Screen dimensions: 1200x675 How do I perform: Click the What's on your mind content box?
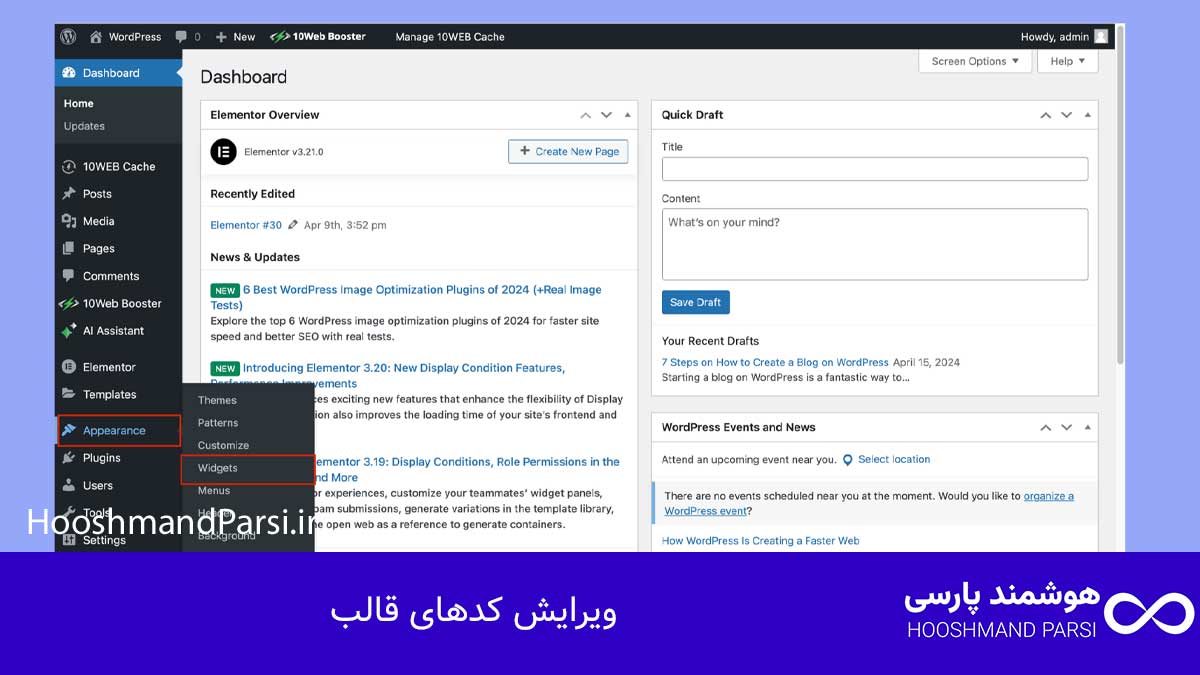[875, 244]
